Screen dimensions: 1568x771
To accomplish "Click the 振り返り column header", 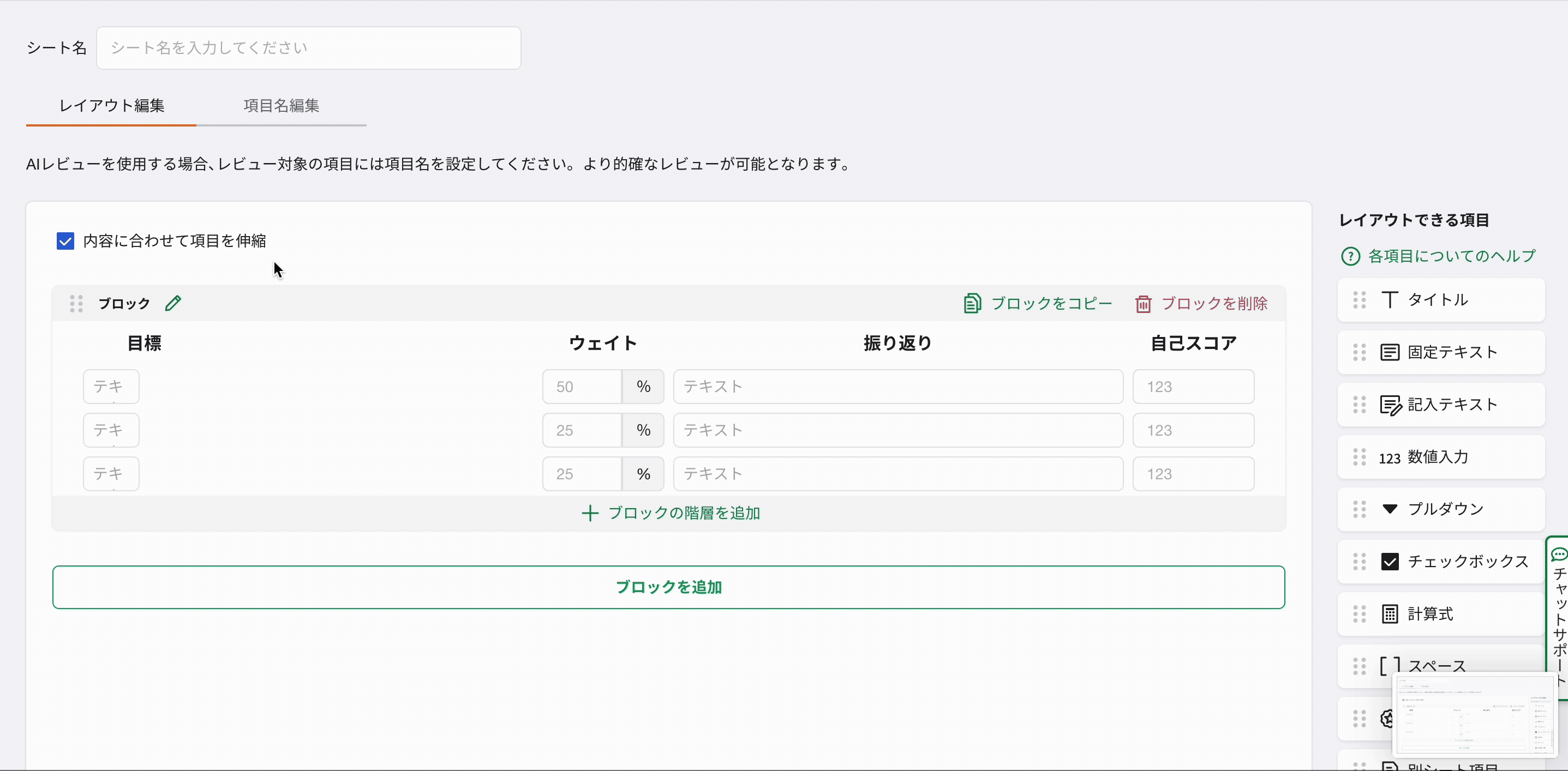I will 898,343.
